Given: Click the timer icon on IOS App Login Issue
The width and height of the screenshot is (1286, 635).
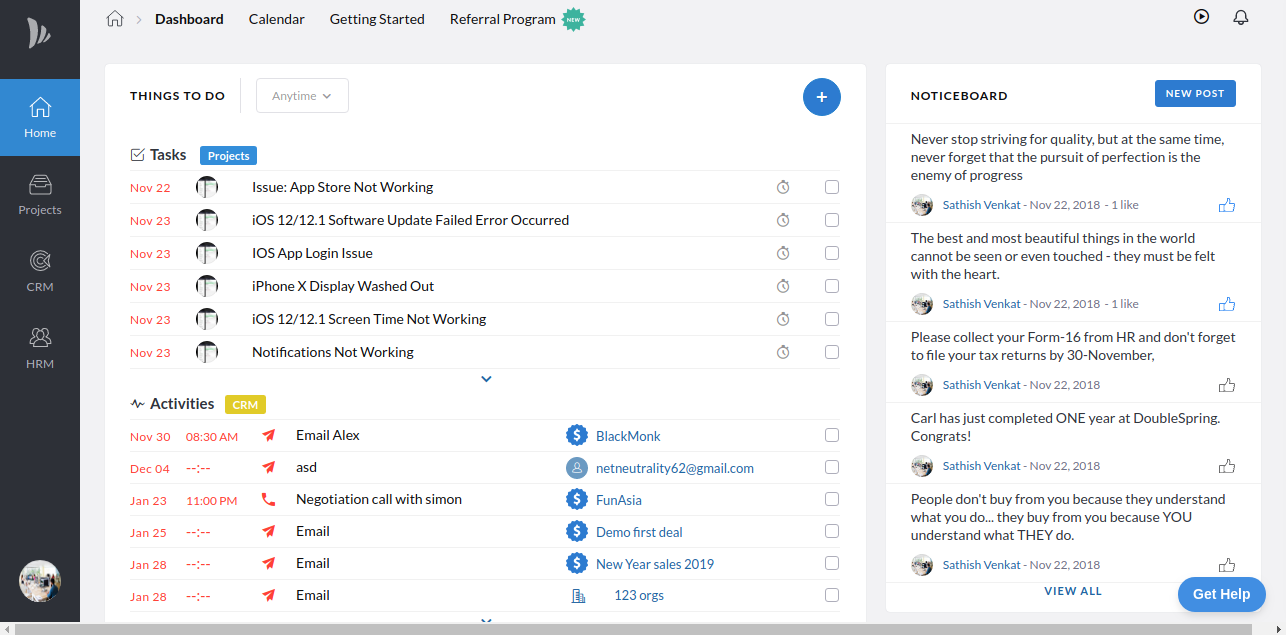Looking at the screenshot, I should tap(783, 253).
